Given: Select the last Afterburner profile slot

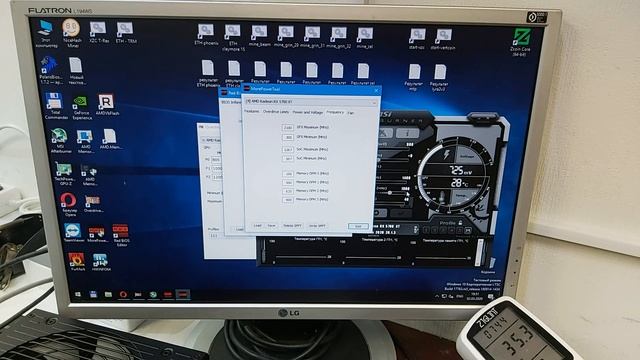Looking at the screenshot, I should (467, 231).
